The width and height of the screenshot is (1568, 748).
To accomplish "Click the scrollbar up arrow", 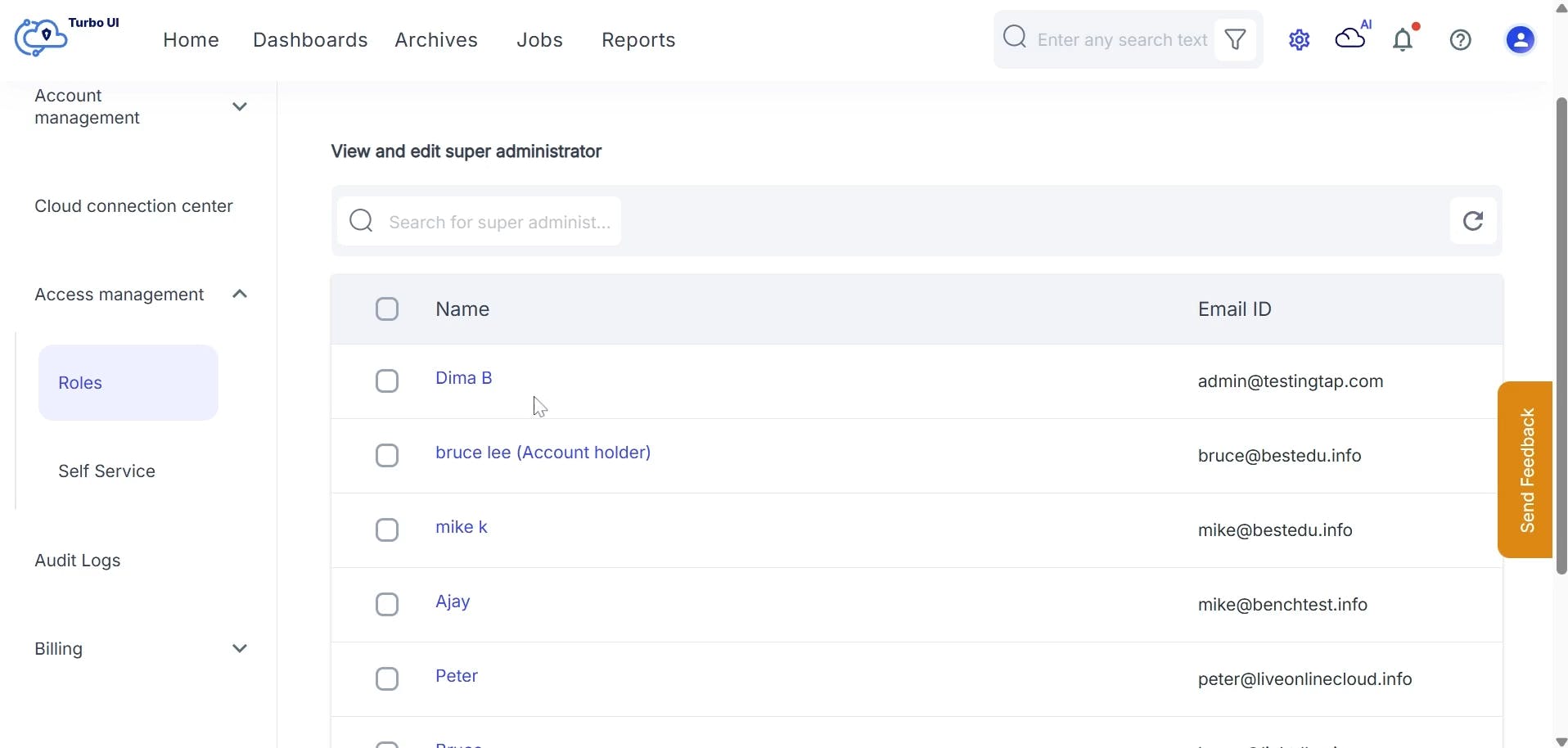I will click(1561, 7).
